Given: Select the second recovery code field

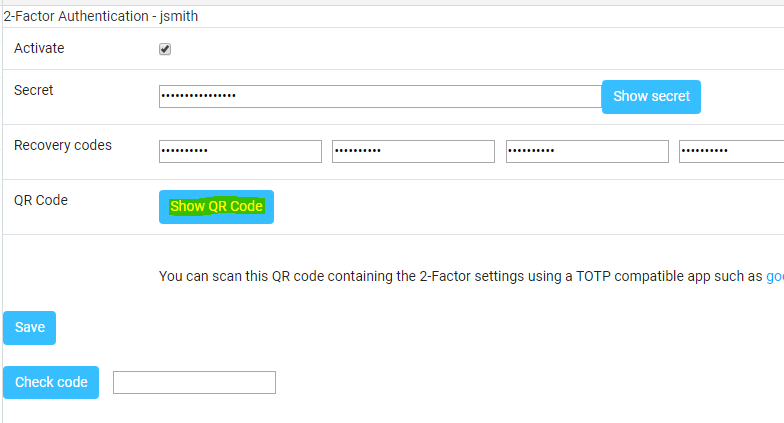Looking at the screenshot, I should tap(413, 151).
